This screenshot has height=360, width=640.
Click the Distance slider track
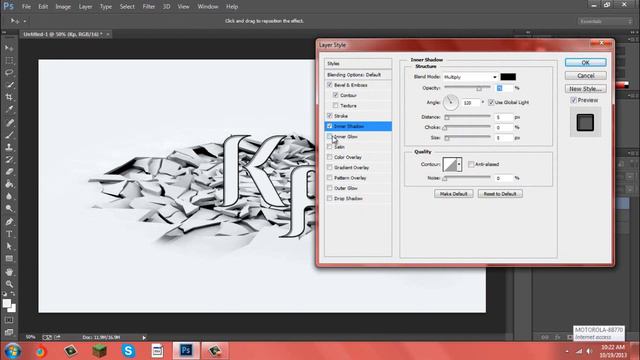pyautogui.click(x=467, y=117)
